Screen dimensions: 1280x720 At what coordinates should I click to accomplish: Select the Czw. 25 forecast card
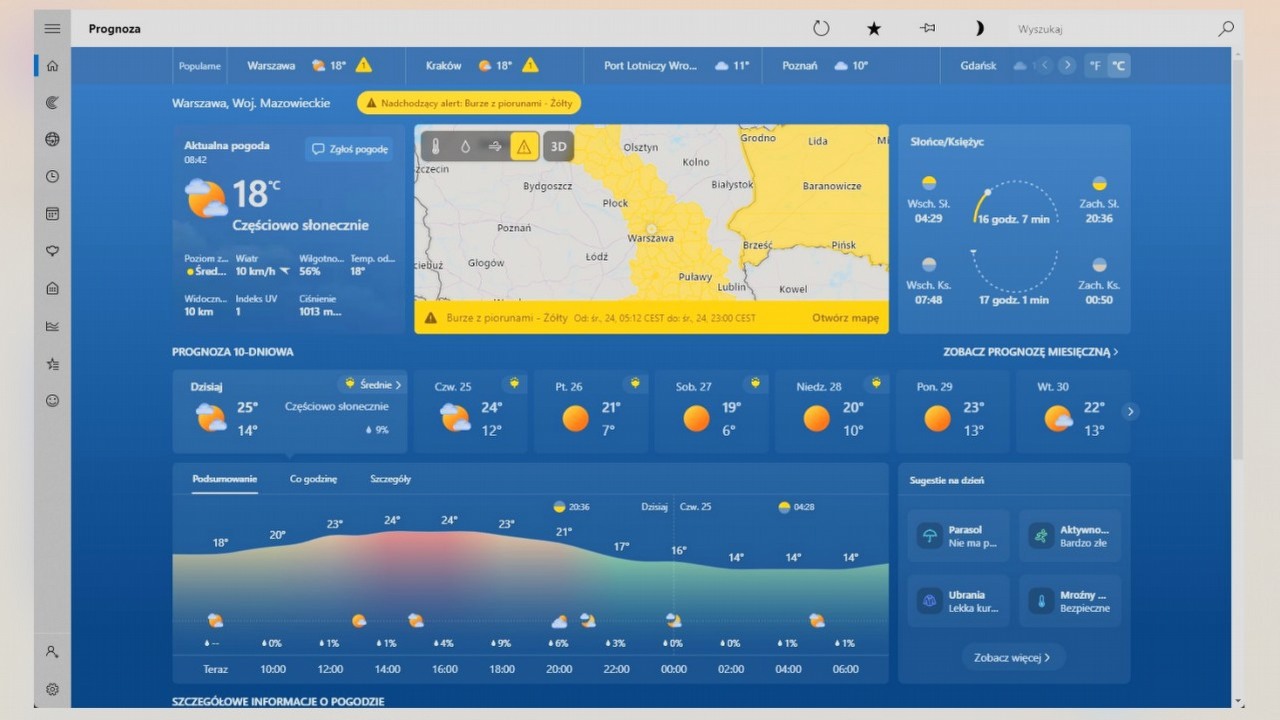[x=470, y=412]
